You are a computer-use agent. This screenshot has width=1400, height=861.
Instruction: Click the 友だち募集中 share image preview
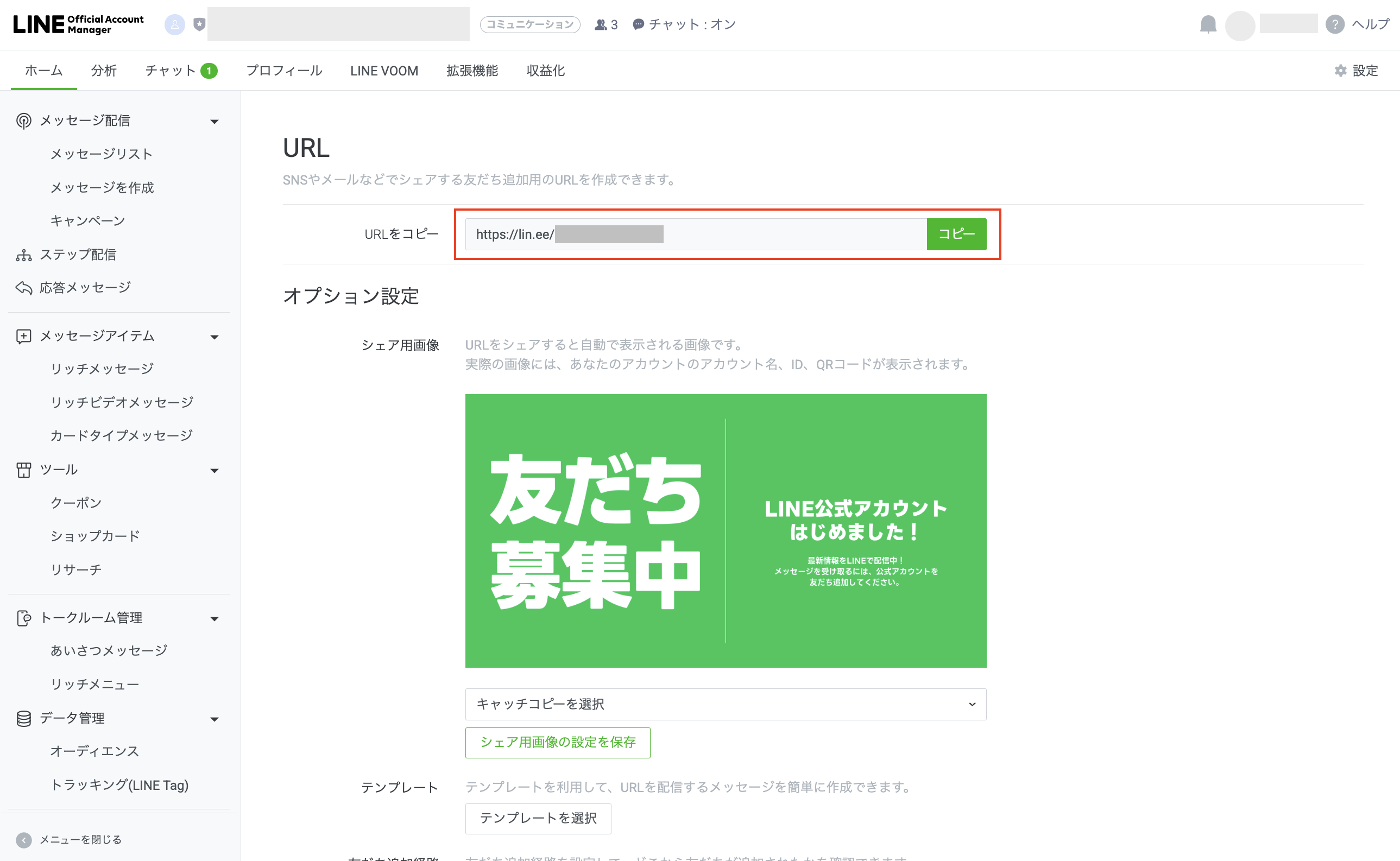tap(726, 531)
